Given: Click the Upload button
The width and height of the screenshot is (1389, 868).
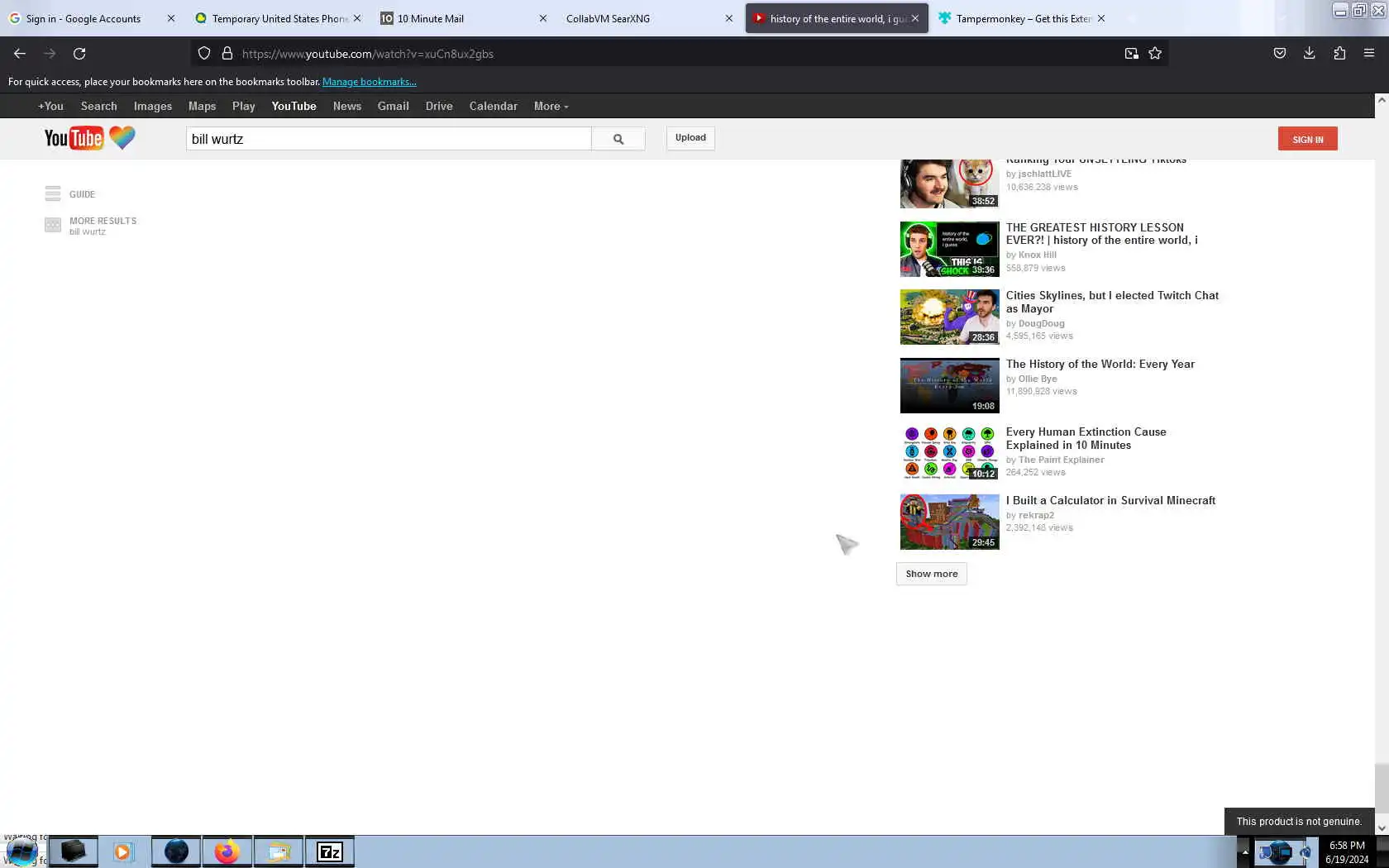Looking at the screenshot, I should tap(690, 138).
